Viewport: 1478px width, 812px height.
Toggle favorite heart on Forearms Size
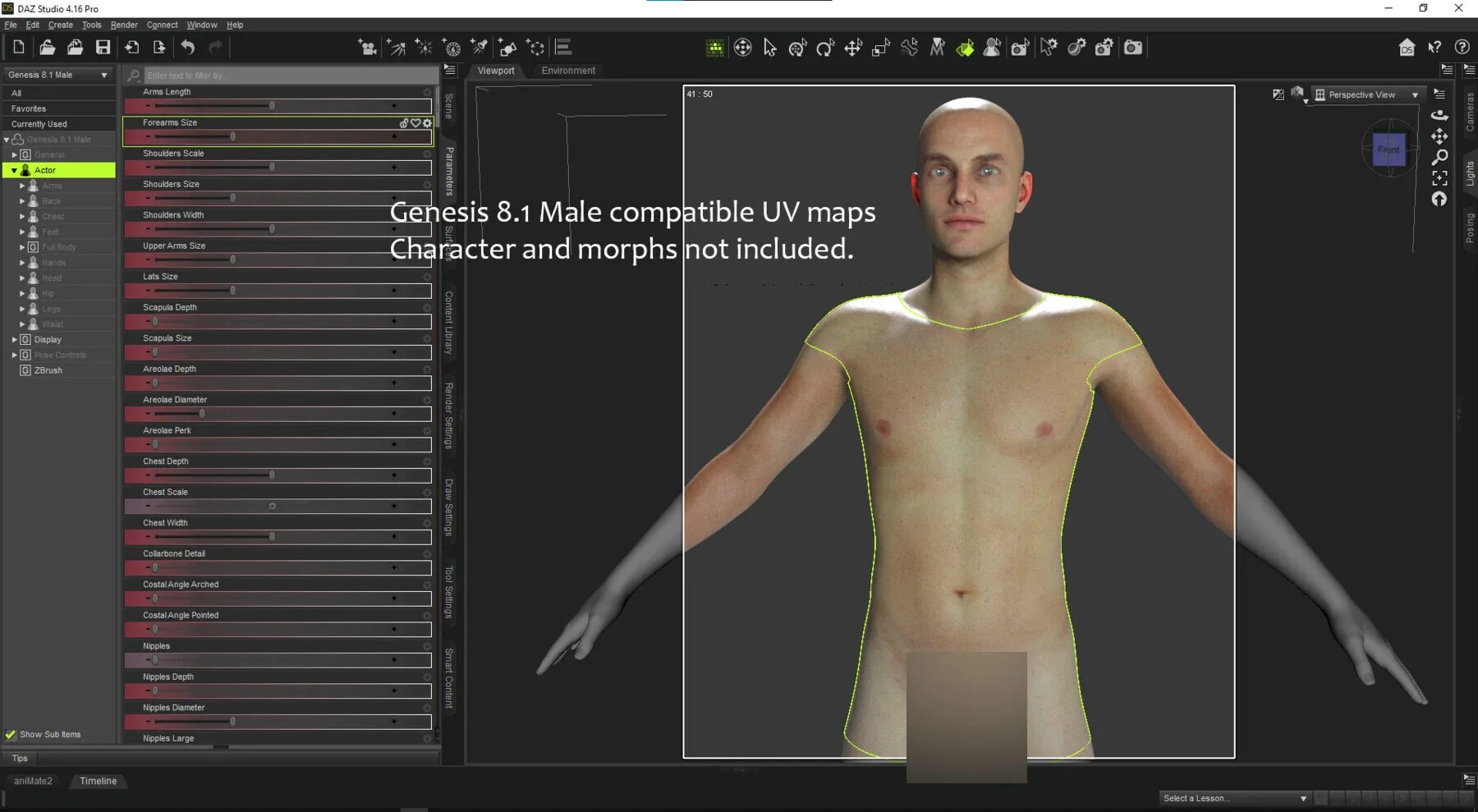click(415, 123)
